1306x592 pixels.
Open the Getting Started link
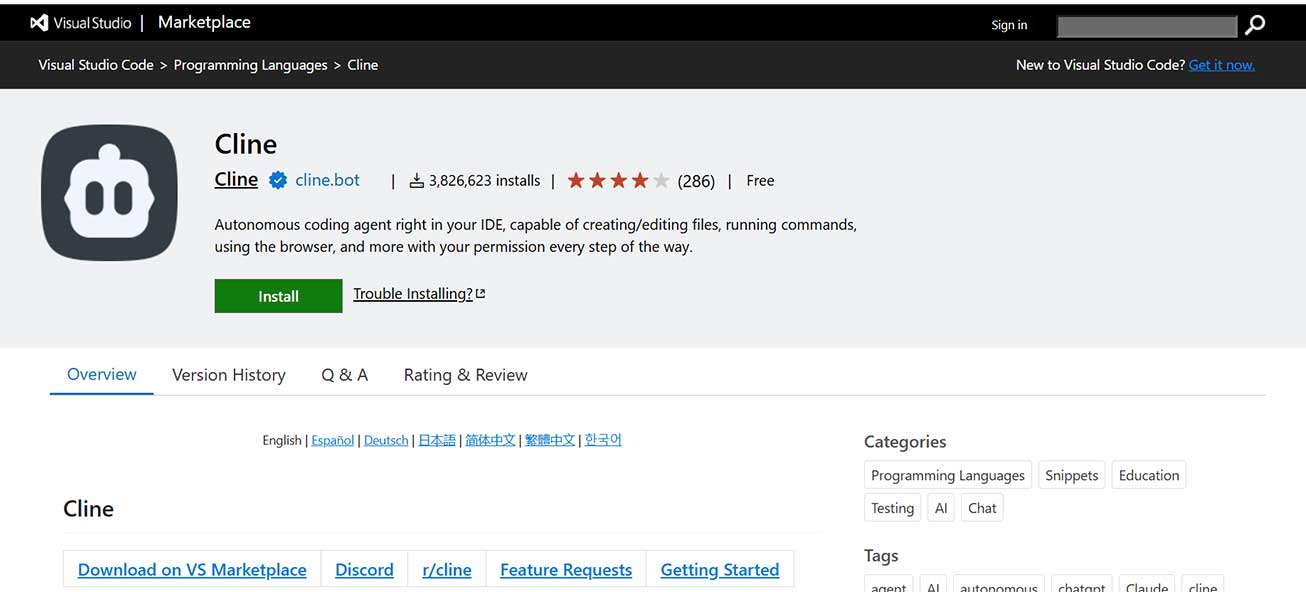pyautogui.click(x=720, y=570)
